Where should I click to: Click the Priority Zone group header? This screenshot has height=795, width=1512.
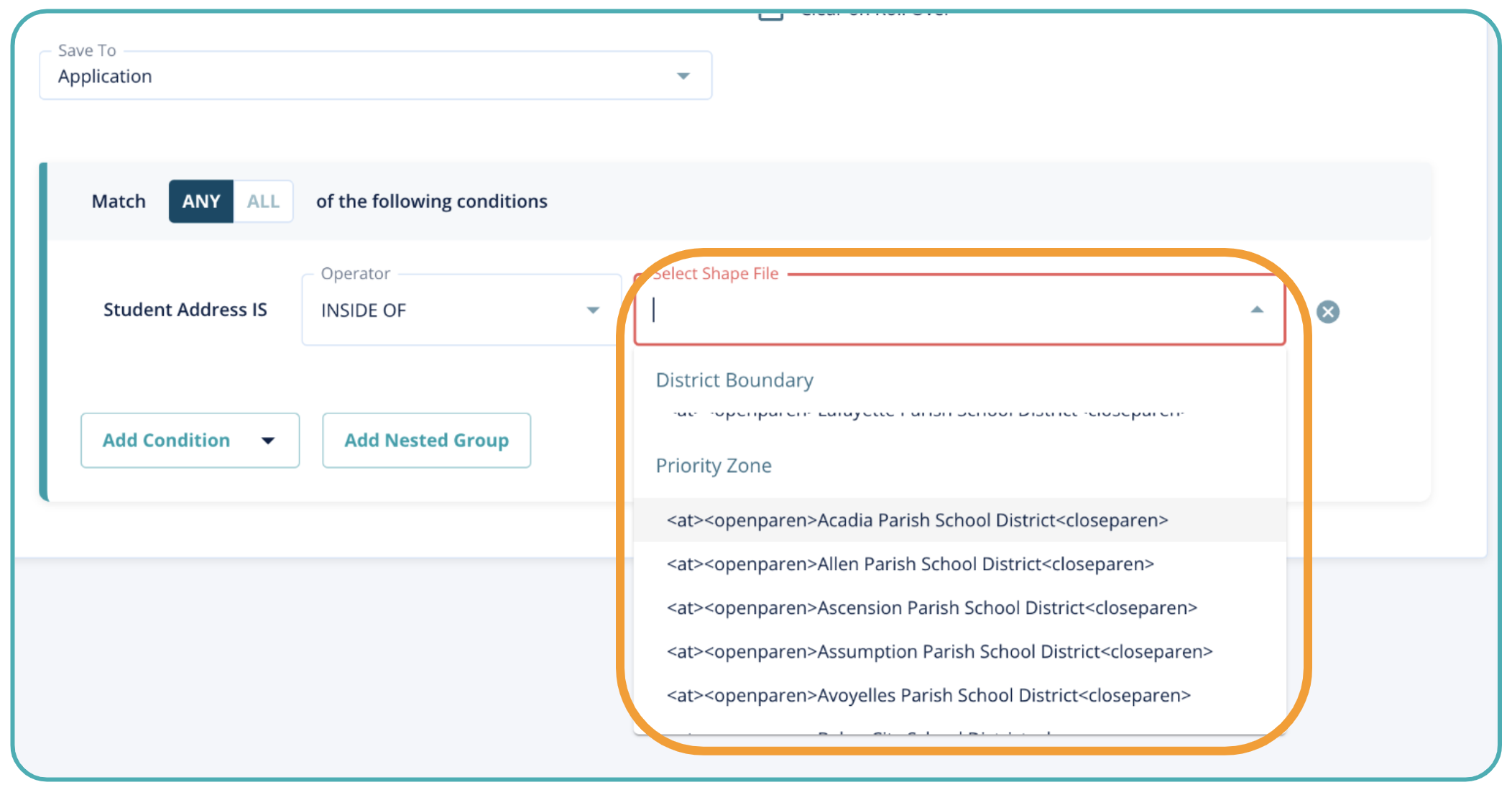pos(714,466)
